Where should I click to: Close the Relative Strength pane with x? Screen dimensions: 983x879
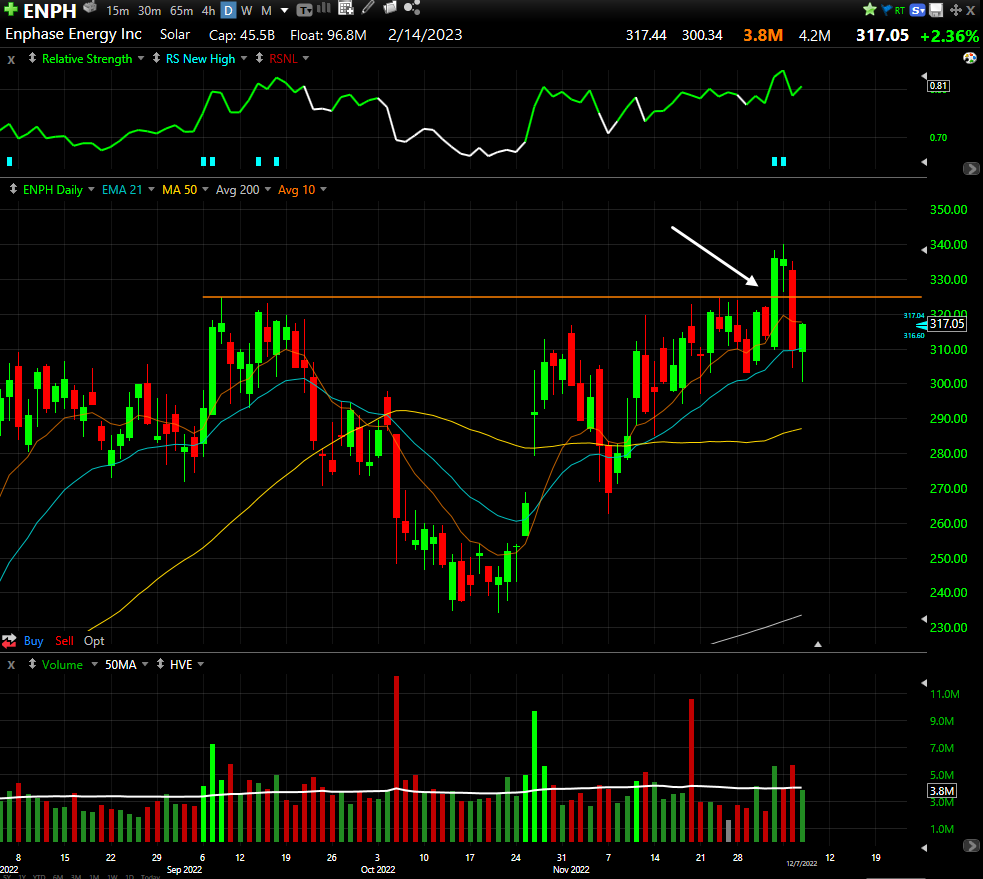coord(11,60)
